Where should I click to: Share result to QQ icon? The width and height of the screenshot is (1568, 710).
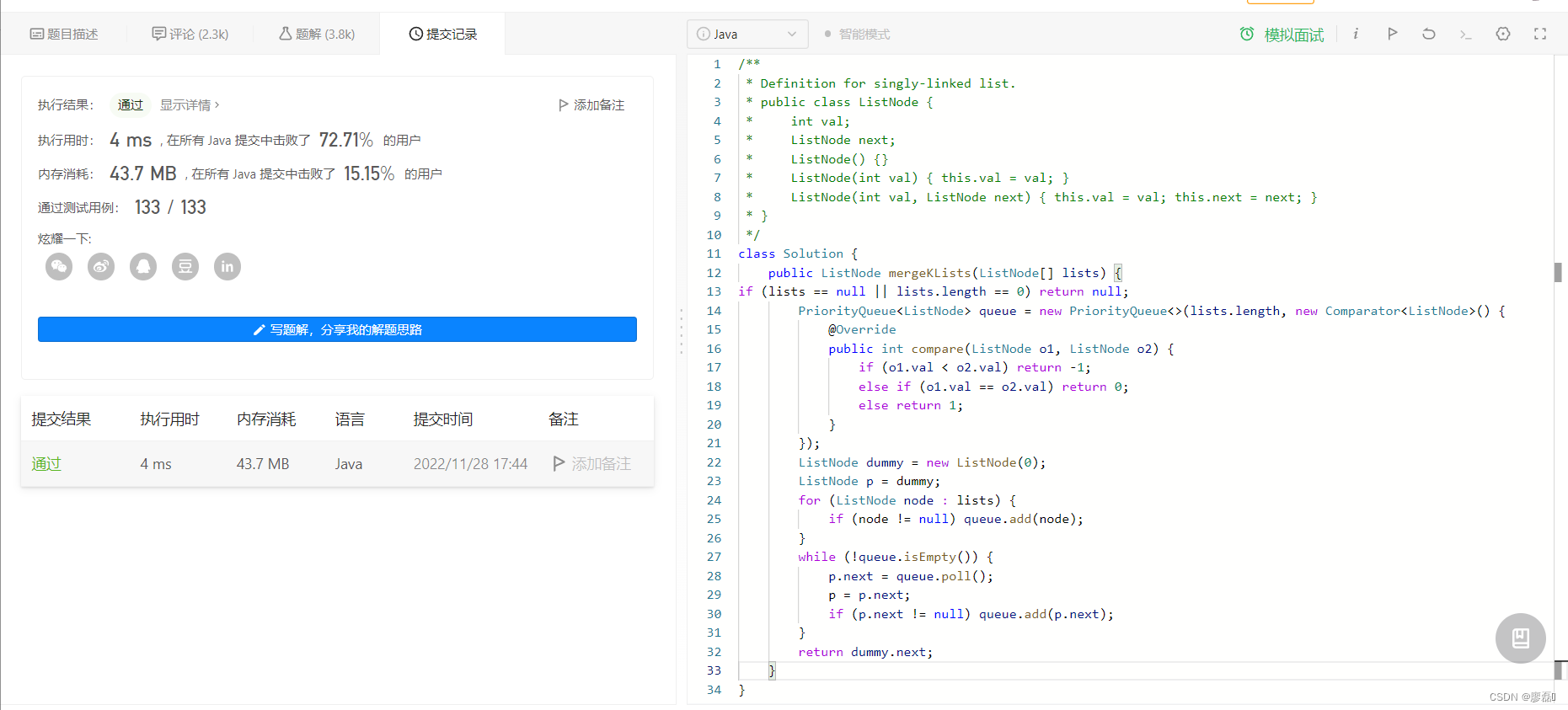[143, 267]
